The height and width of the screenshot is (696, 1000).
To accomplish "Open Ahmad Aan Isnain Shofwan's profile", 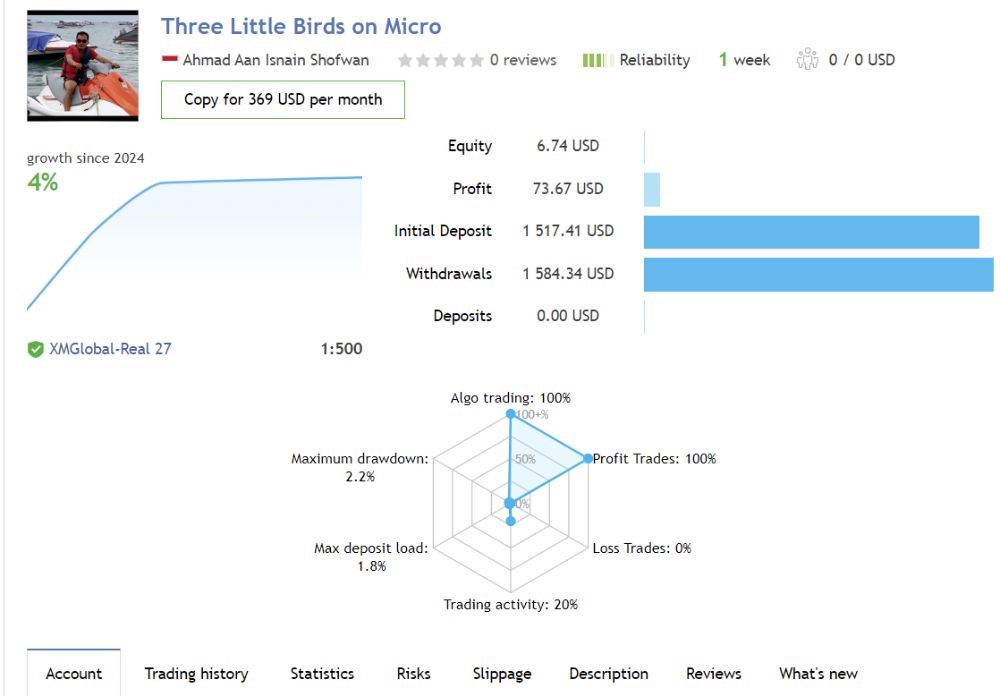I will click(x=275, y=60).
